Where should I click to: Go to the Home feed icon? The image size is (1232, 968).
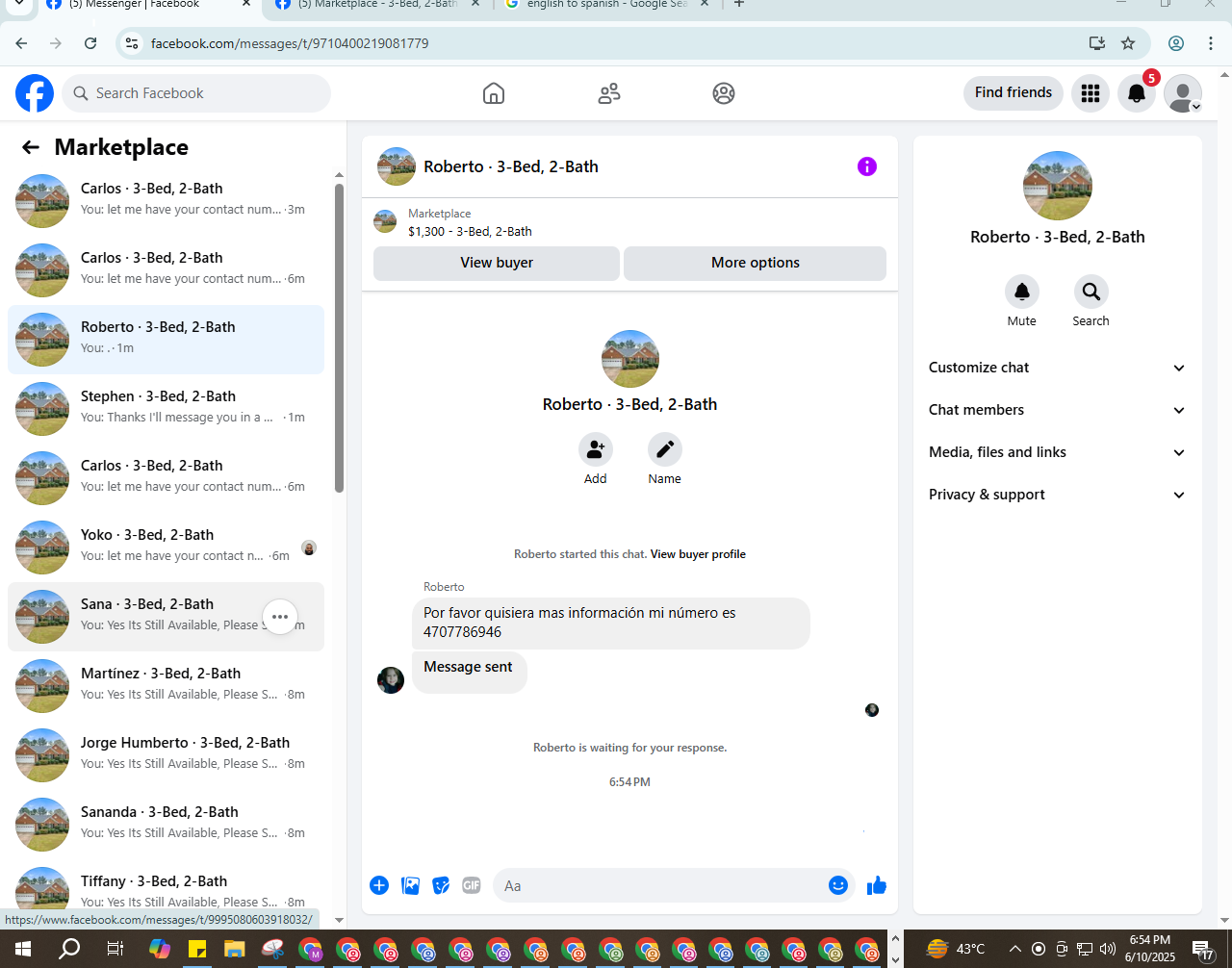click(x=494, y=93)
